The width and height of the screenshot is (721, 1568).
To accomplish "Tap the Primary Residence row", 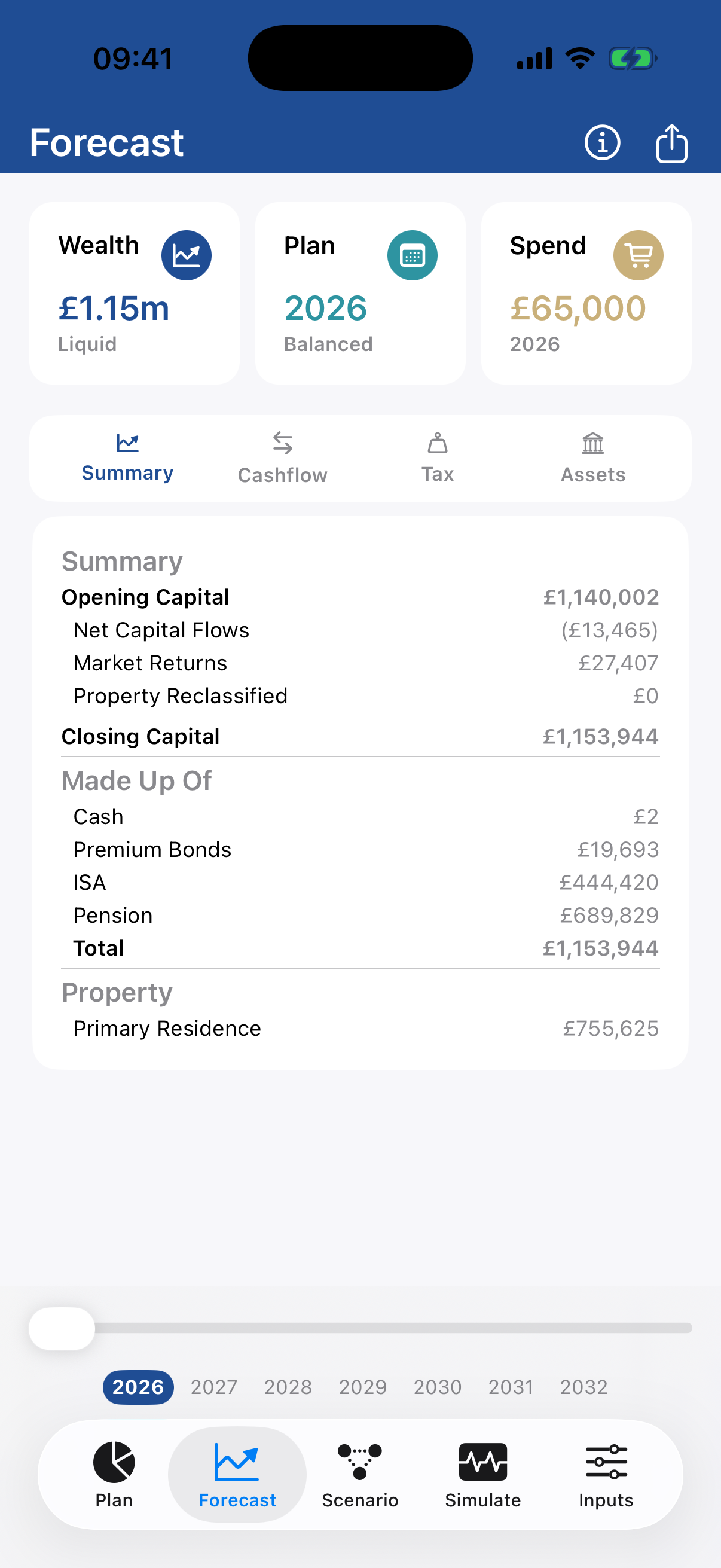I will (360, 1028).
